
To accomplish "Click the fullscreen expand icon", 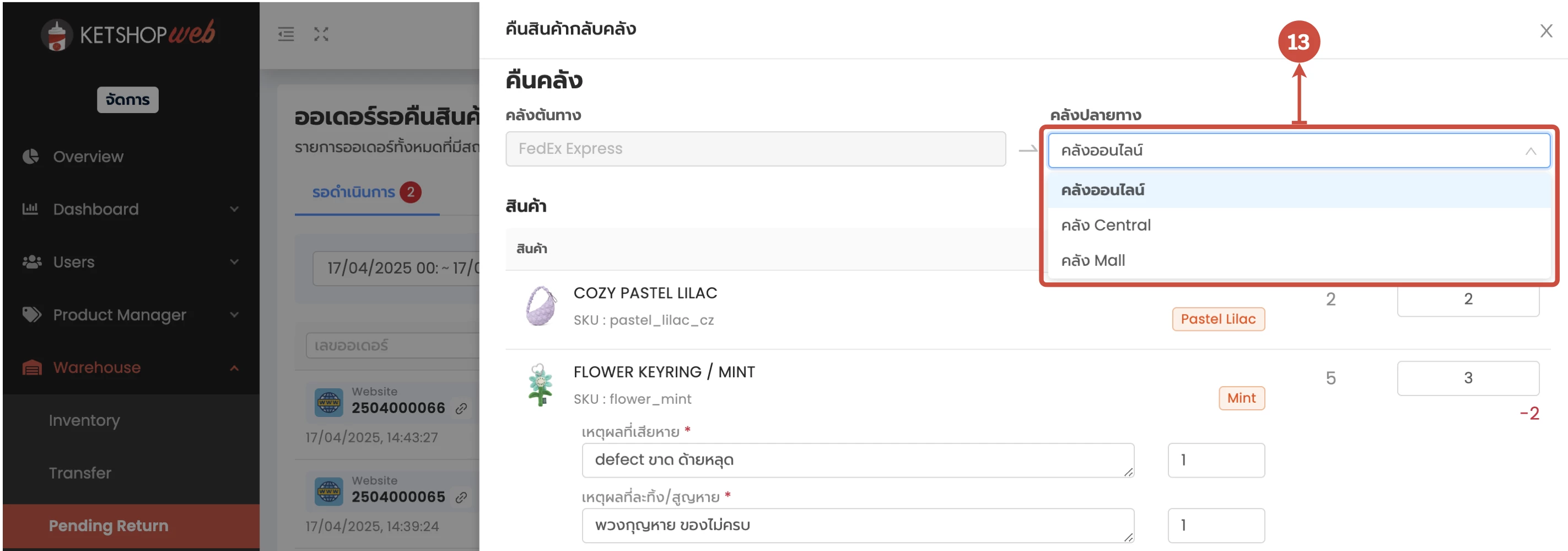I will click(321, 34).
